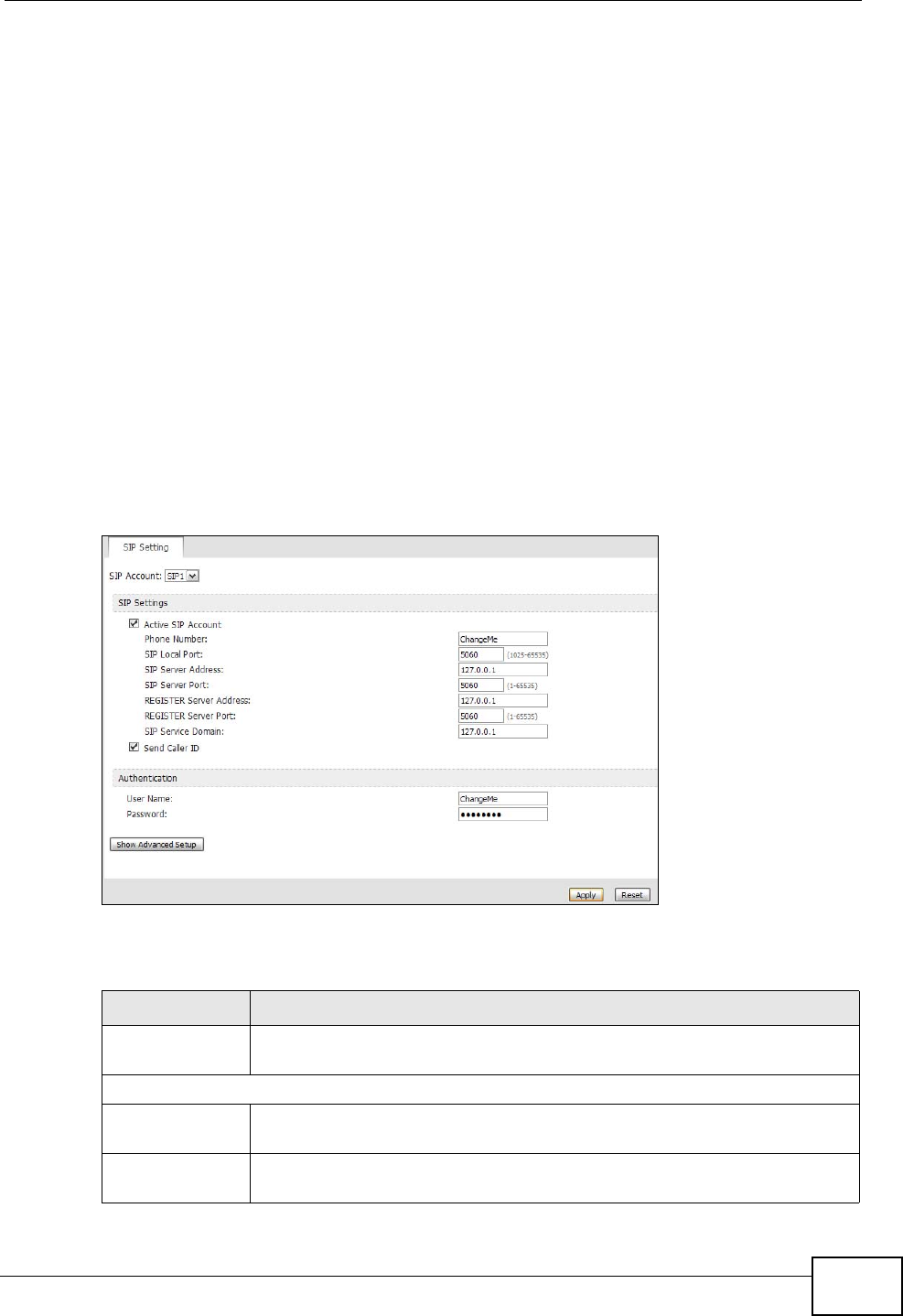The image size is (903, 1316).
Task: Click the 'Password:' label
Action: coord(146,814)
